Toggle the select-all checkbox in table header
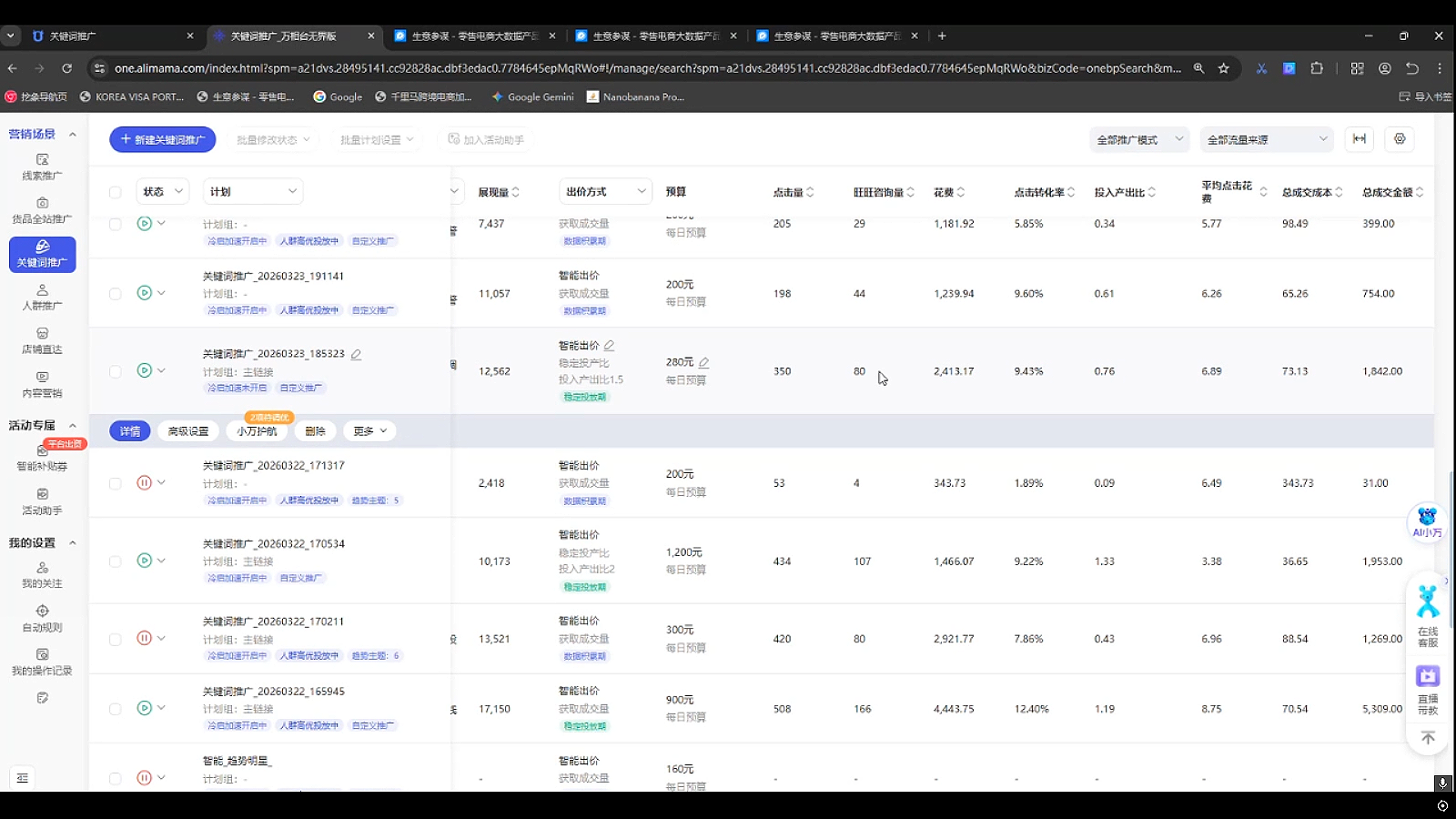 tap(116, 192)
